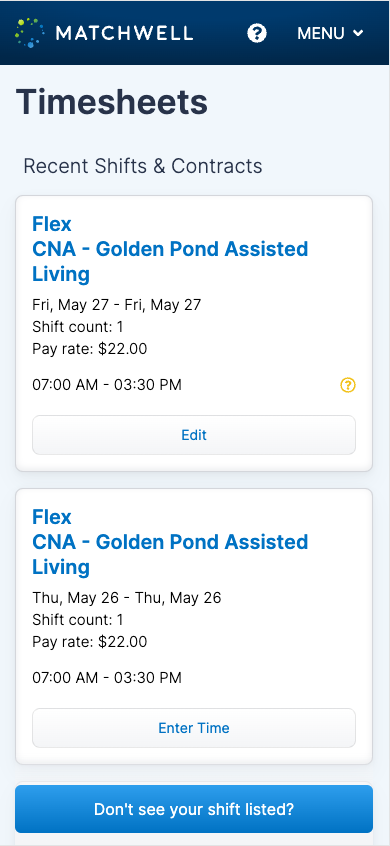Viewport: 390px width, 846px height.
Task: Click Fri, May 27 date range text
Action: (117, 305)
